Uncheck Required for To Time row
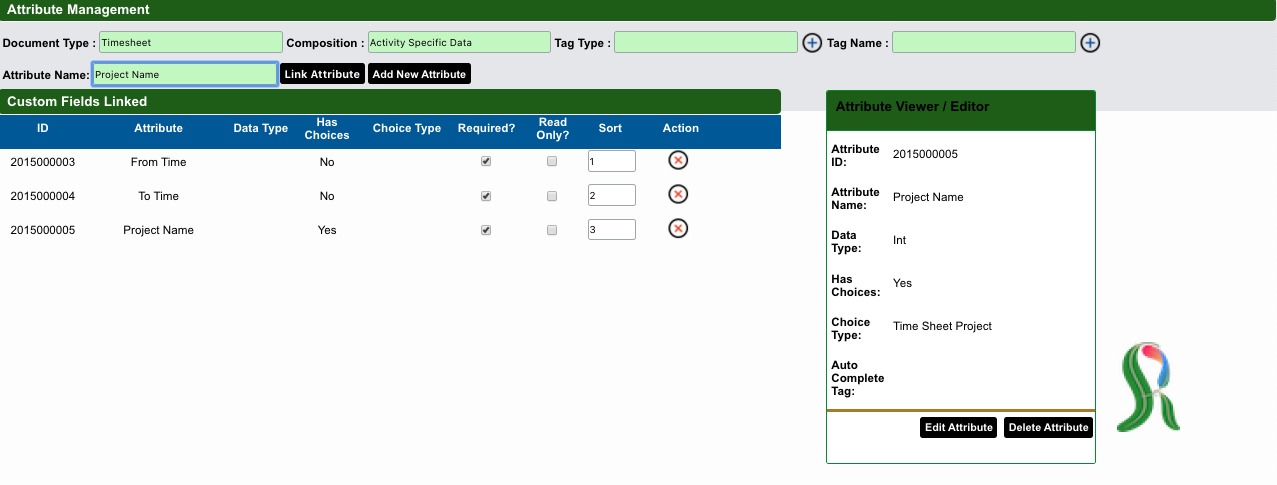This screenshot has height=485, width=1277. tap(486, 196)
